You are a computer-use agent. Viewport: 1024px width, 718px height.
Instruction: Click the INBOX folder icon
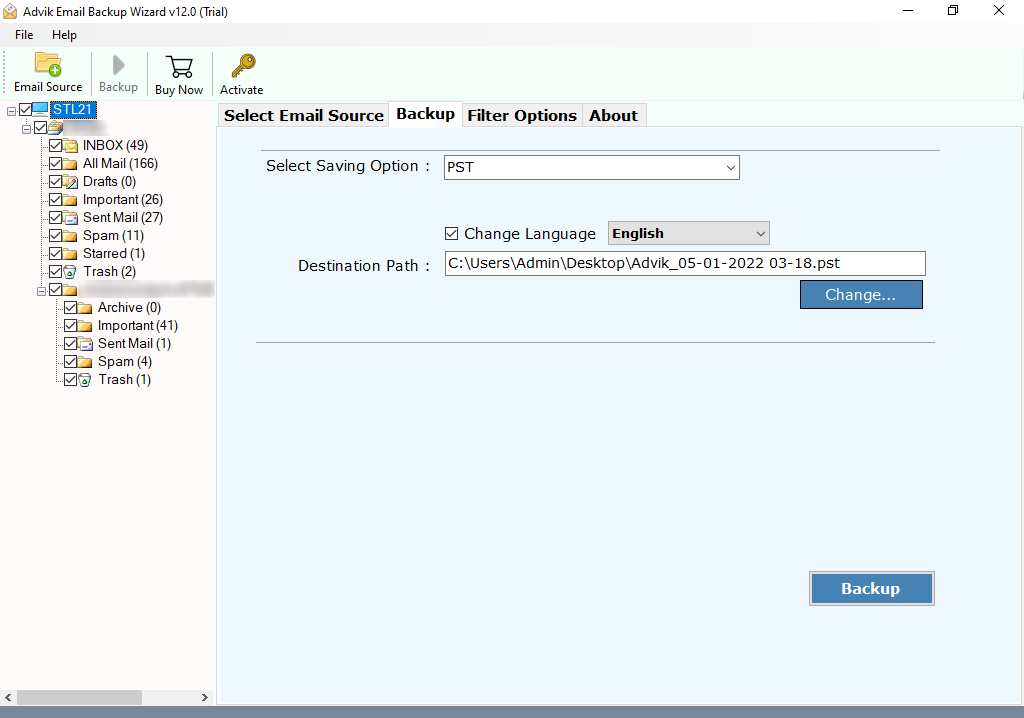point(70,146)
